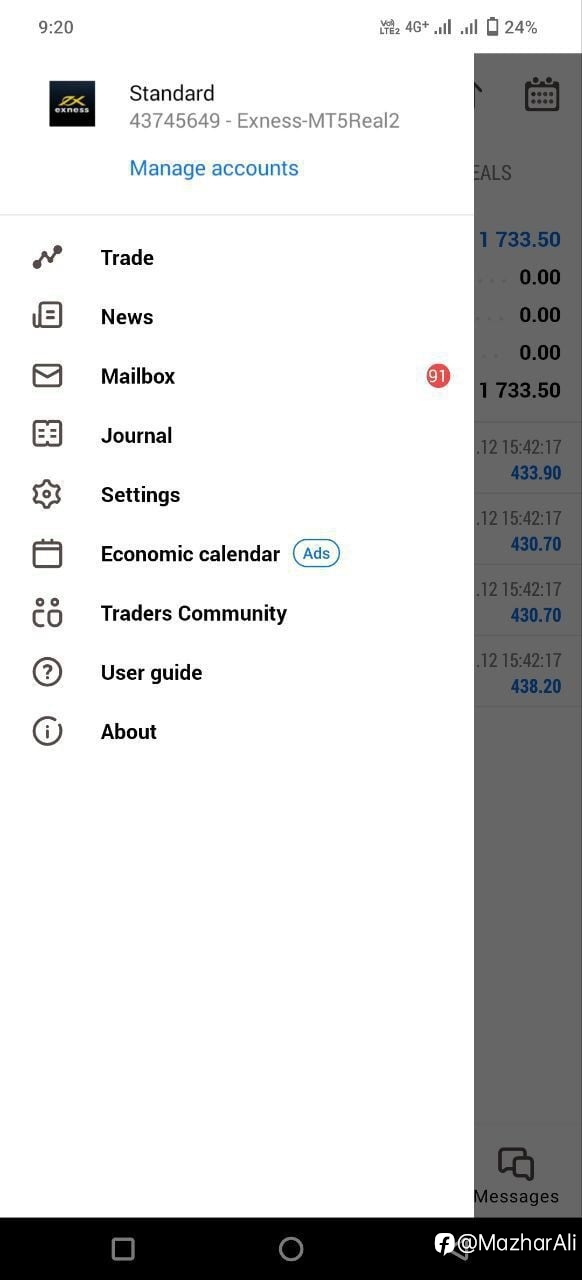
Task: Open the News newspaper icon
Action: click(x=47, y=316)
